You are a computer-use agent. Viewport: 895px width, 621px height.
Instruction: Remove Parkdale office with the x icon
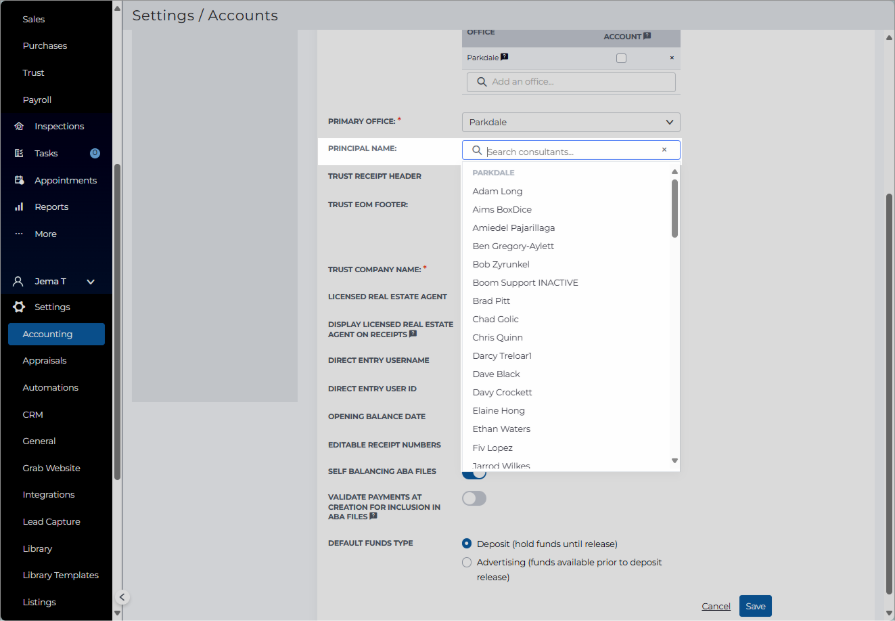[x=672, y=58]
